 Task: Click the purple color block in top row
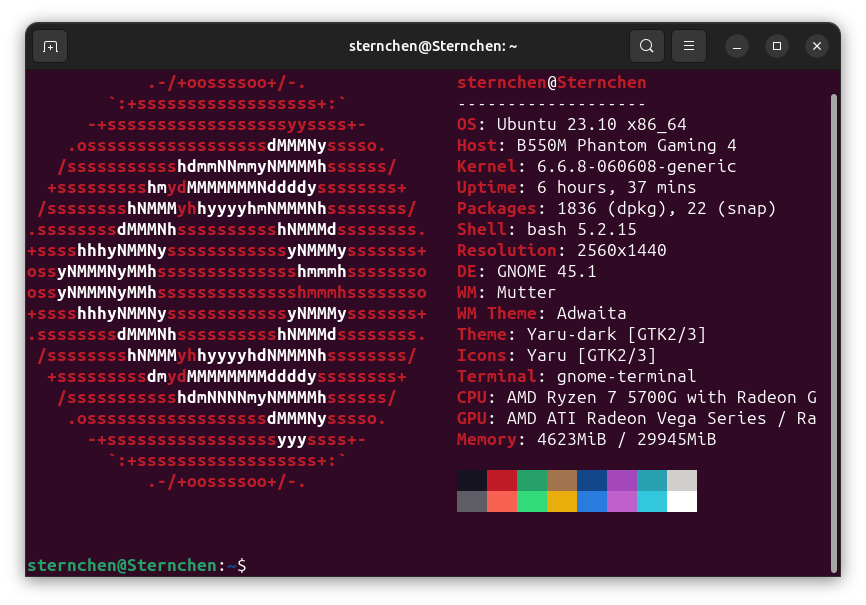coord(622,481)
